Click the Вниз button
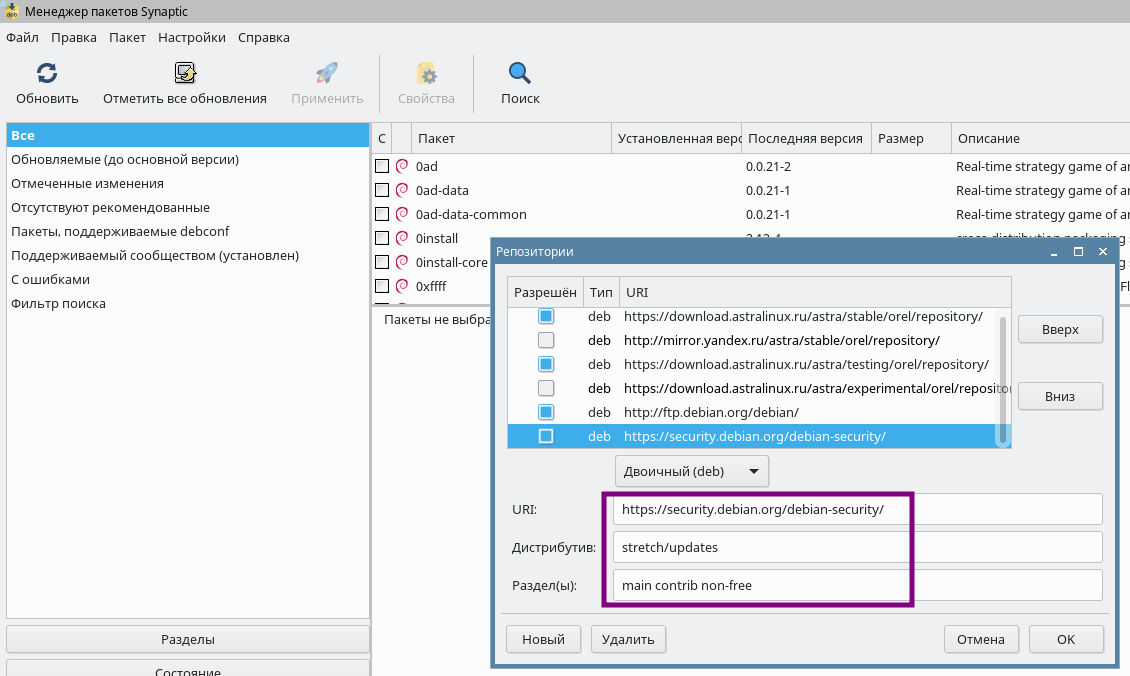This screenshot has width=1130, height=676. pos(1060,396)
